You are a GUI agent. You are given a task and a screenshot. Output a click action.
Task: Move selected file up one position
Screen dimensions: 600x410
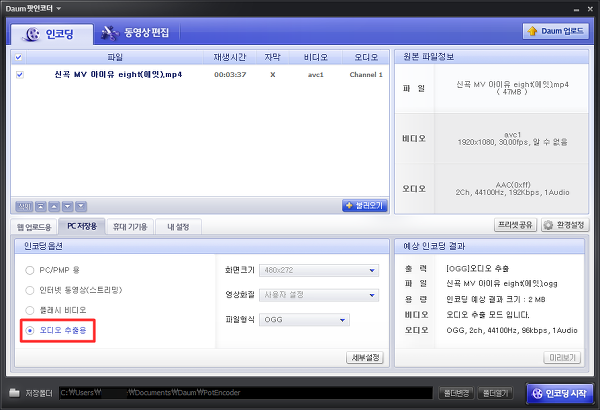click(x=54, y=206)
